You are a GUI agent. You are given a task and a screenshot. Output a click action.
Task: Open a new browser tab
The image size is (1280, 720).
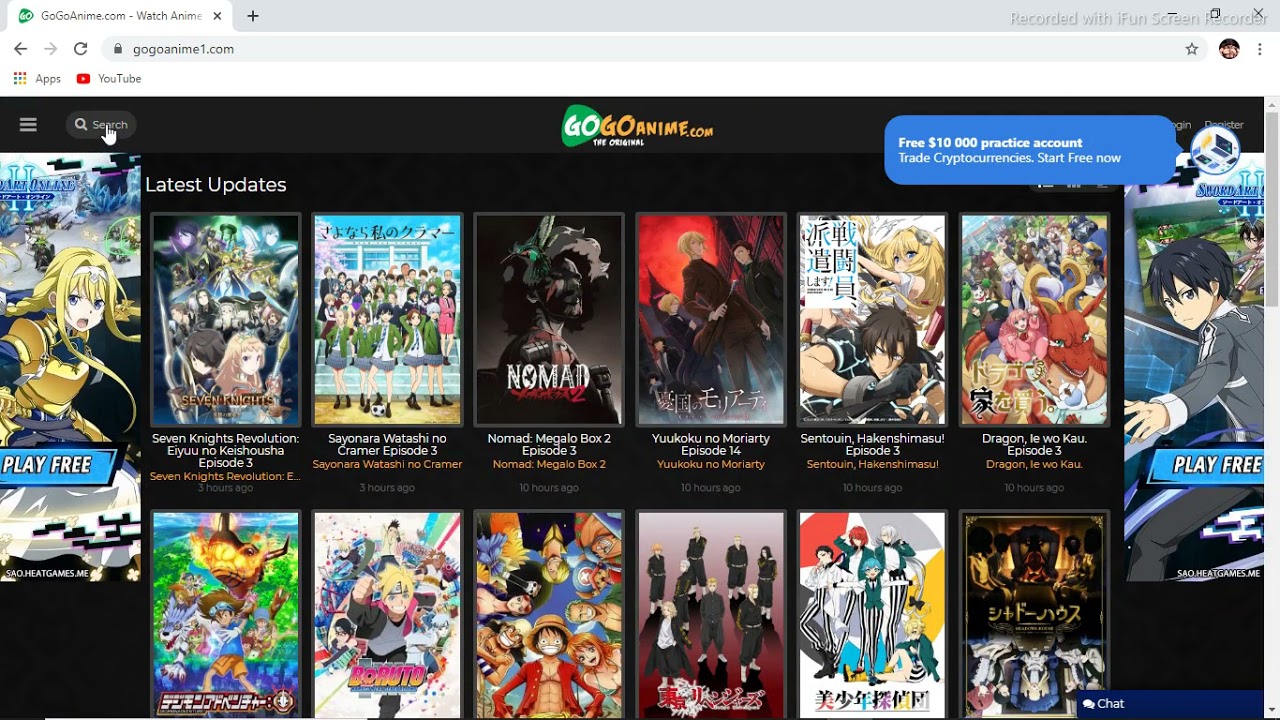point(253,16)
